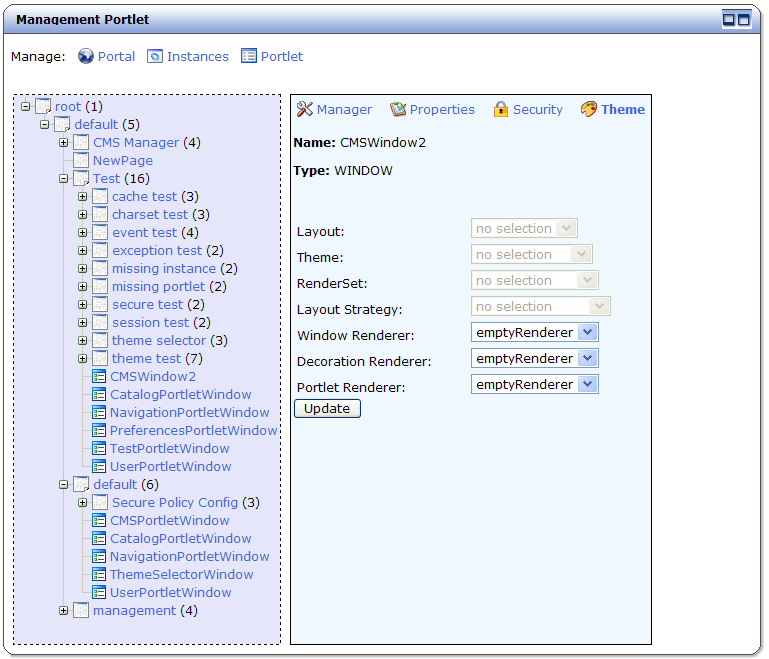Open the Decoration Renderer dropdown
Image resolution: width=769 pixels, height=659 pixels.
tap(587, 359)
